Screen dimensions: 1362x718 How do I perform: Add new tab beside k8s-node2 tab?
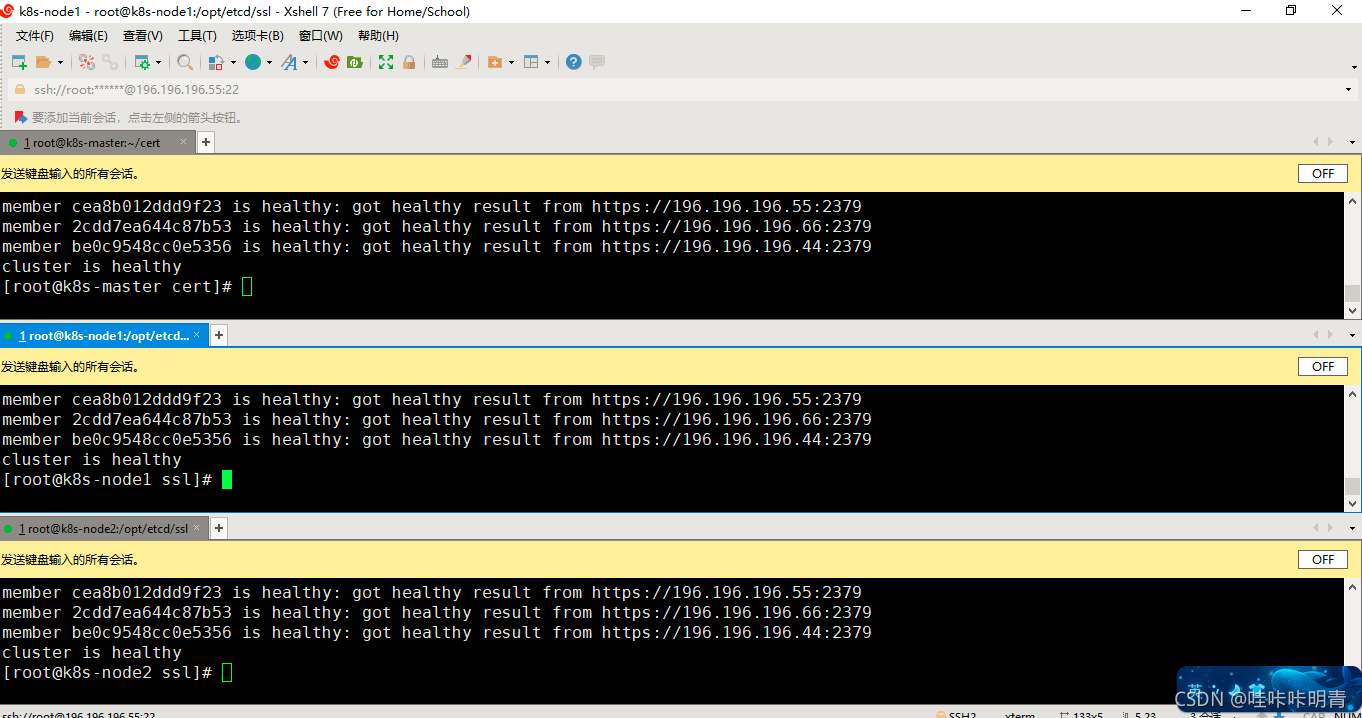click(x=219, y=528)
